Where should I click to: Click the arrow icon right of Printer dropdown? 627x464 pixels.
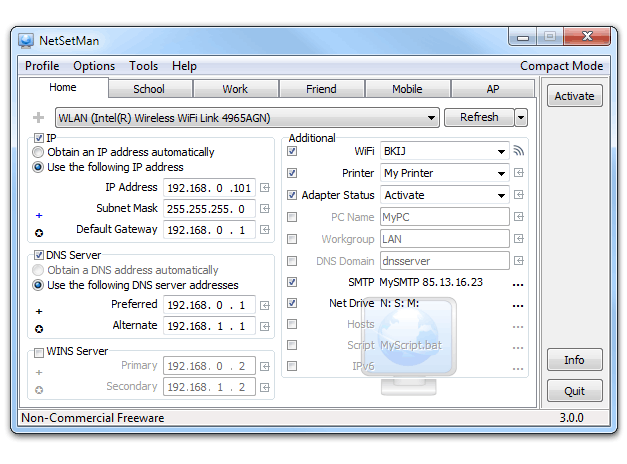[519, 173]
